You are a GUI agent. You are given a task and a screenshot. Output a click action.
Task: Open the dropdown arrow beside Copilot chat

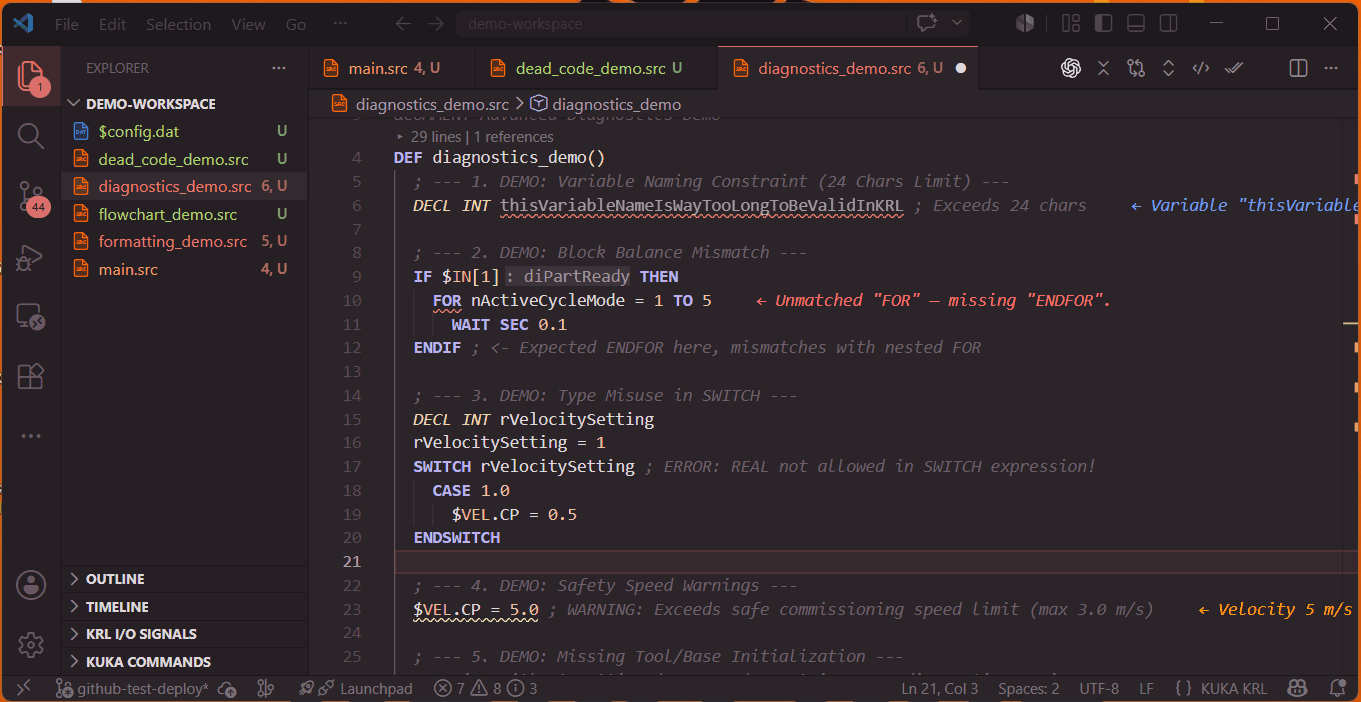pyautogui.click(x=958, y=23)
